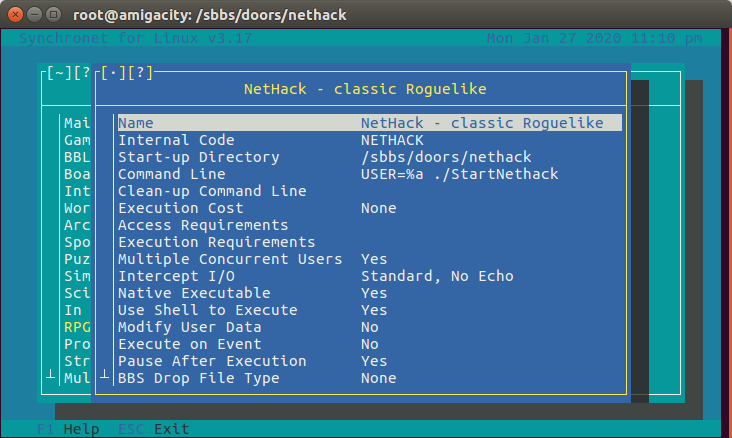
Task: Toggle the Native Executable setting
Action: [370, 293]
